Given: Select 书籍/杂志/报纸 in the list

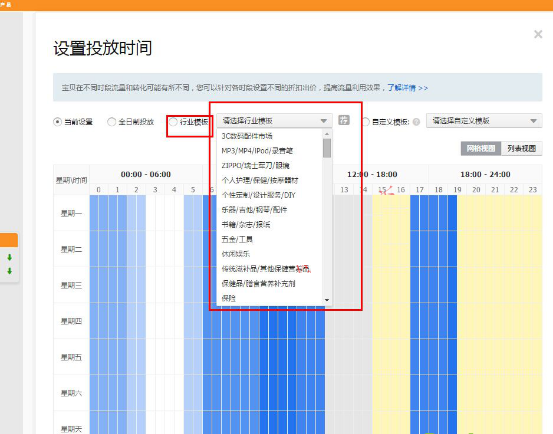Looking at the screenshot, I should click(x=246, y=225).
